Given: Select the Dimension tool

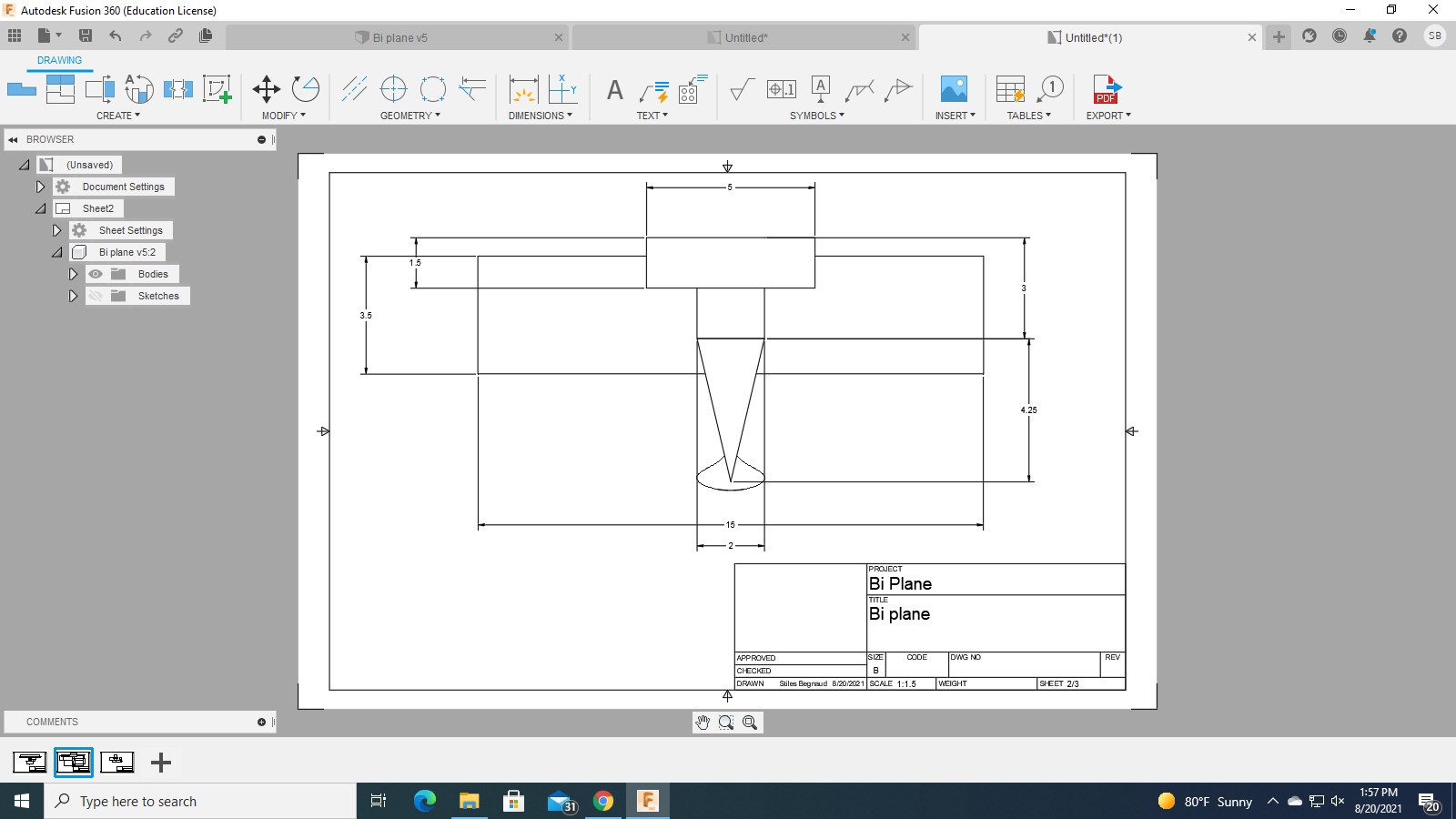Looking at the screenshot, I should pyautogui.click(x=523, y=88).
